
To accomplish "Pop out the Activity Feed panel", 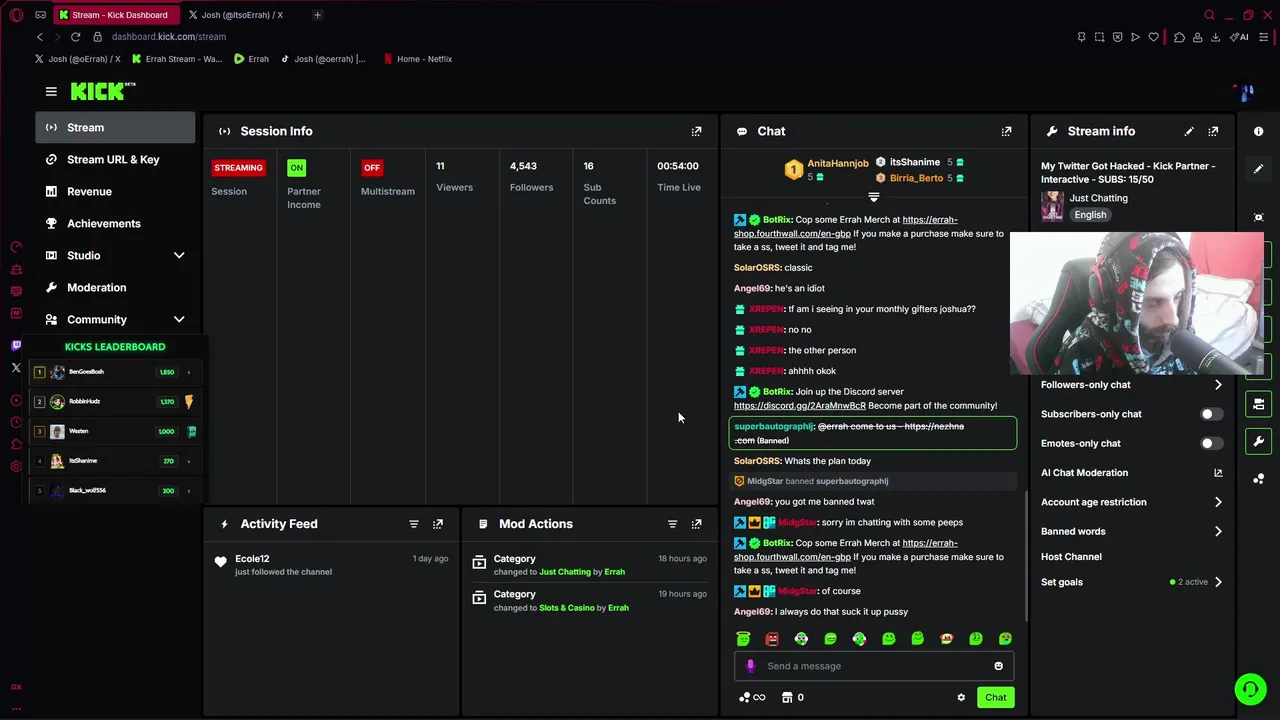I will 438,524.
